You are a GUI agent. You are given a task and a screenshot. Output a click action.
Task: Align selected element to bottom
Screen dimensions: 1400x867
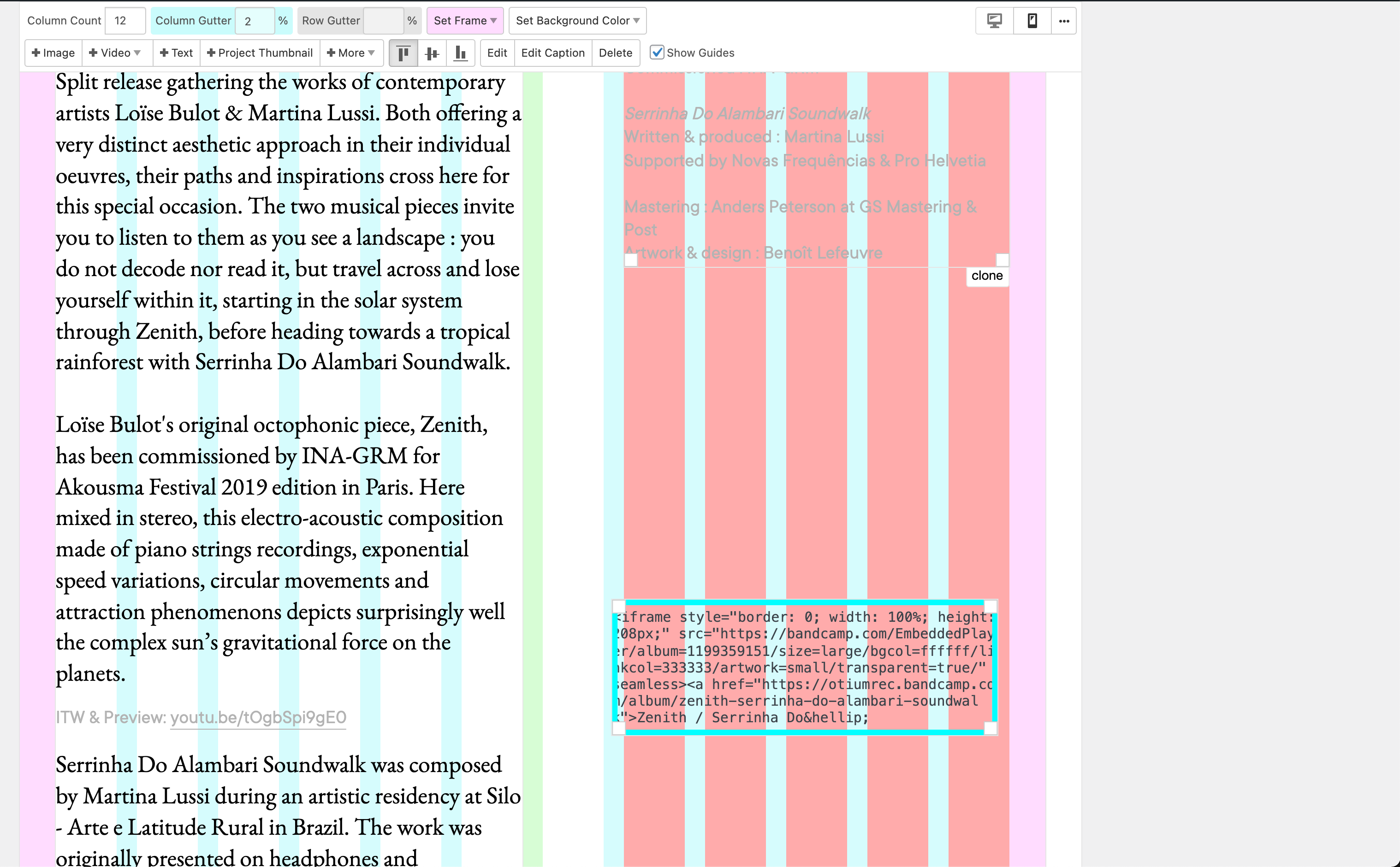(461, 53)
